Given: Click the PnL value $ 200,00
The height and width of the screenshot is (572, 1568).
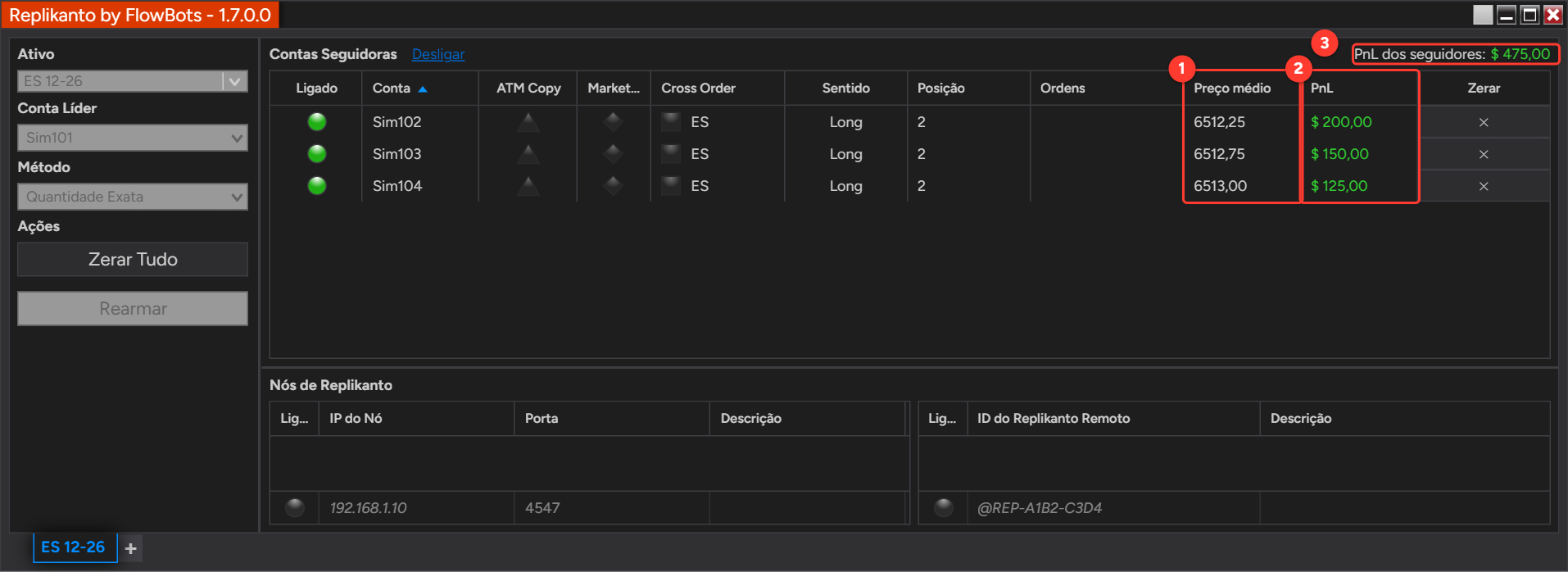Looking at the screenshot, I should point(1341,122).
